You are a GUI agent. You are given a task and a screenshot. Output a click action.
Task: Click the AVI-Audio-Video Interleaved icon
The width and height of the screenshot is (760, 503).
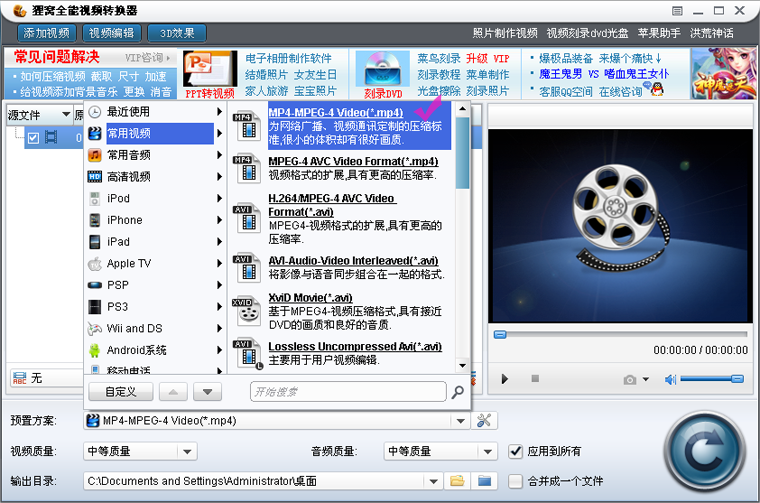248,267
